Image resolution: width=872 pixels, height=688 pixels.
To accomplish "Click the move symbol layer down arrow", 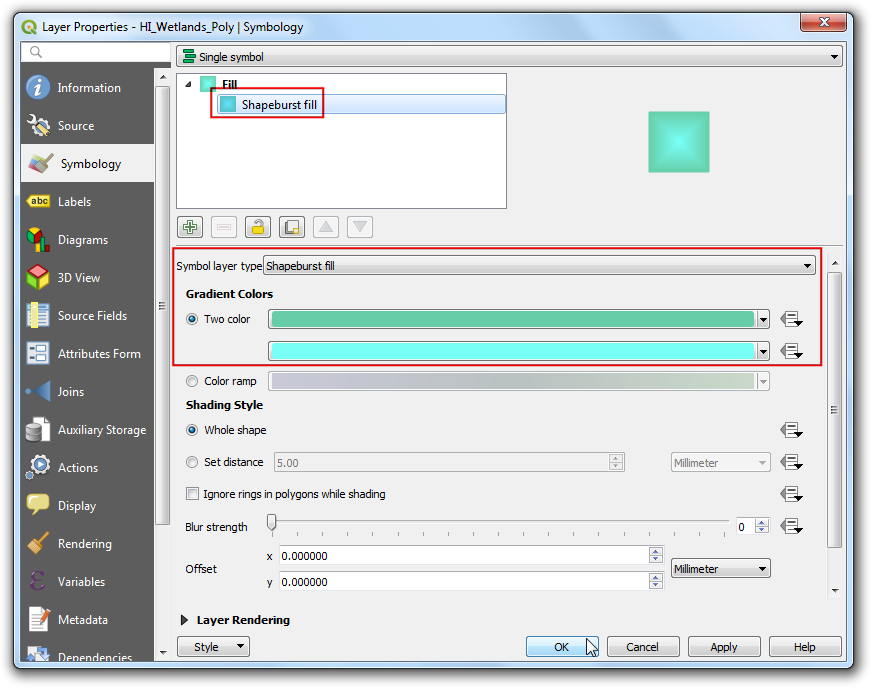I will click(360, 227).
